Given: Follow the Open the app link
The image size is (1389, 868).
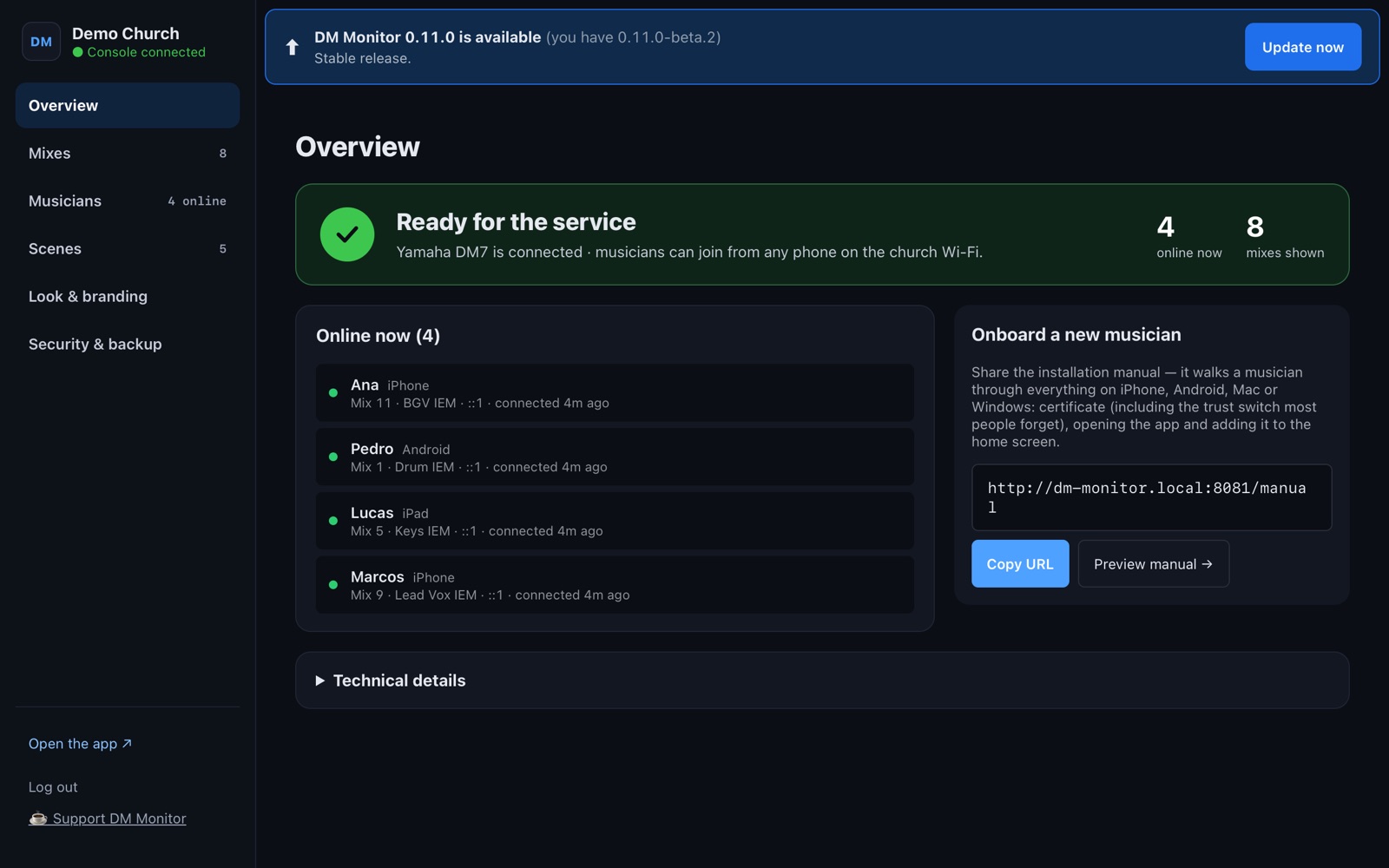Looking at the screenshot, I should (x=80, y=744).
